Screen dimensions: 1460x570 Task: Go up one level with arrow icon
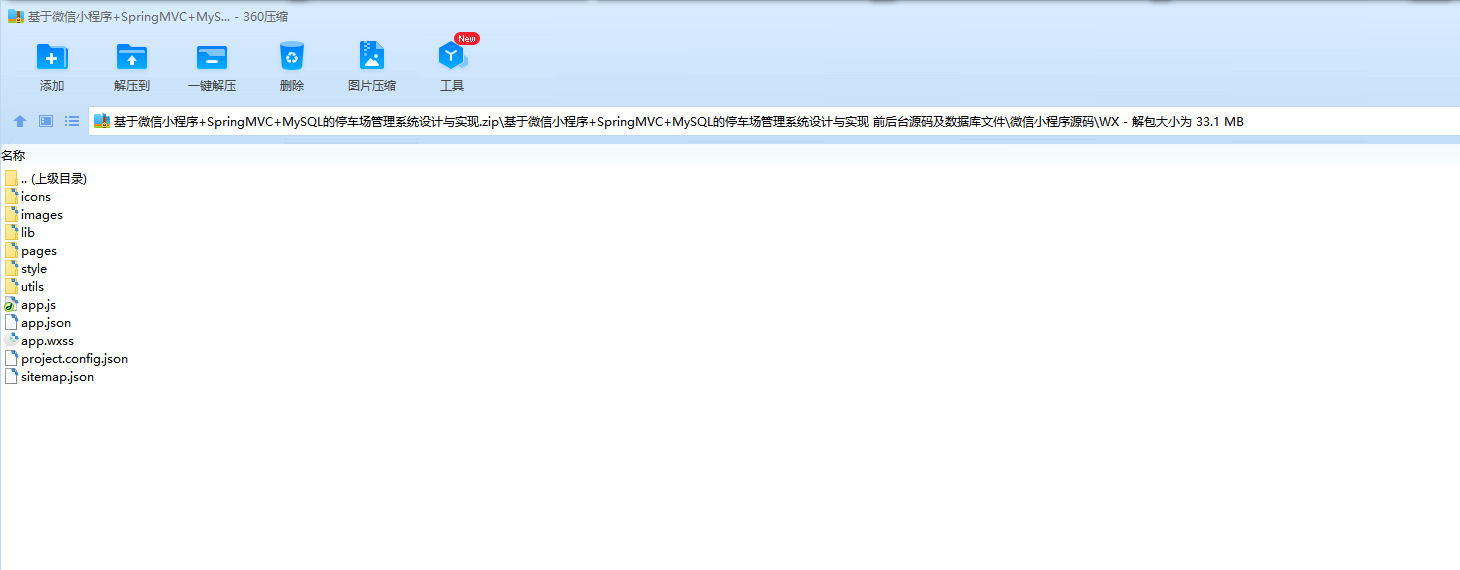click(20, 121)
